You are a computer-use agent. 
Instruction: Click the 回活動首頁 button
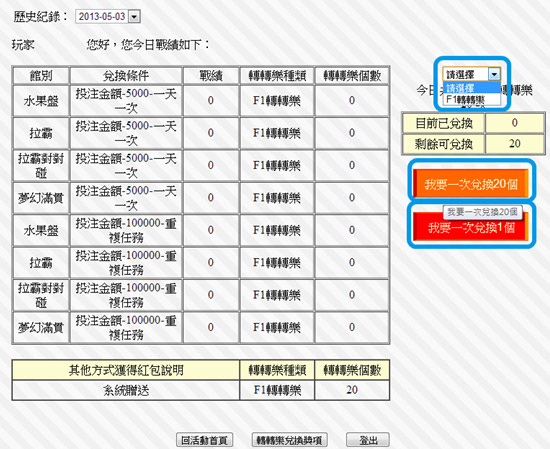pyautogui.click(x=204, y=440)
